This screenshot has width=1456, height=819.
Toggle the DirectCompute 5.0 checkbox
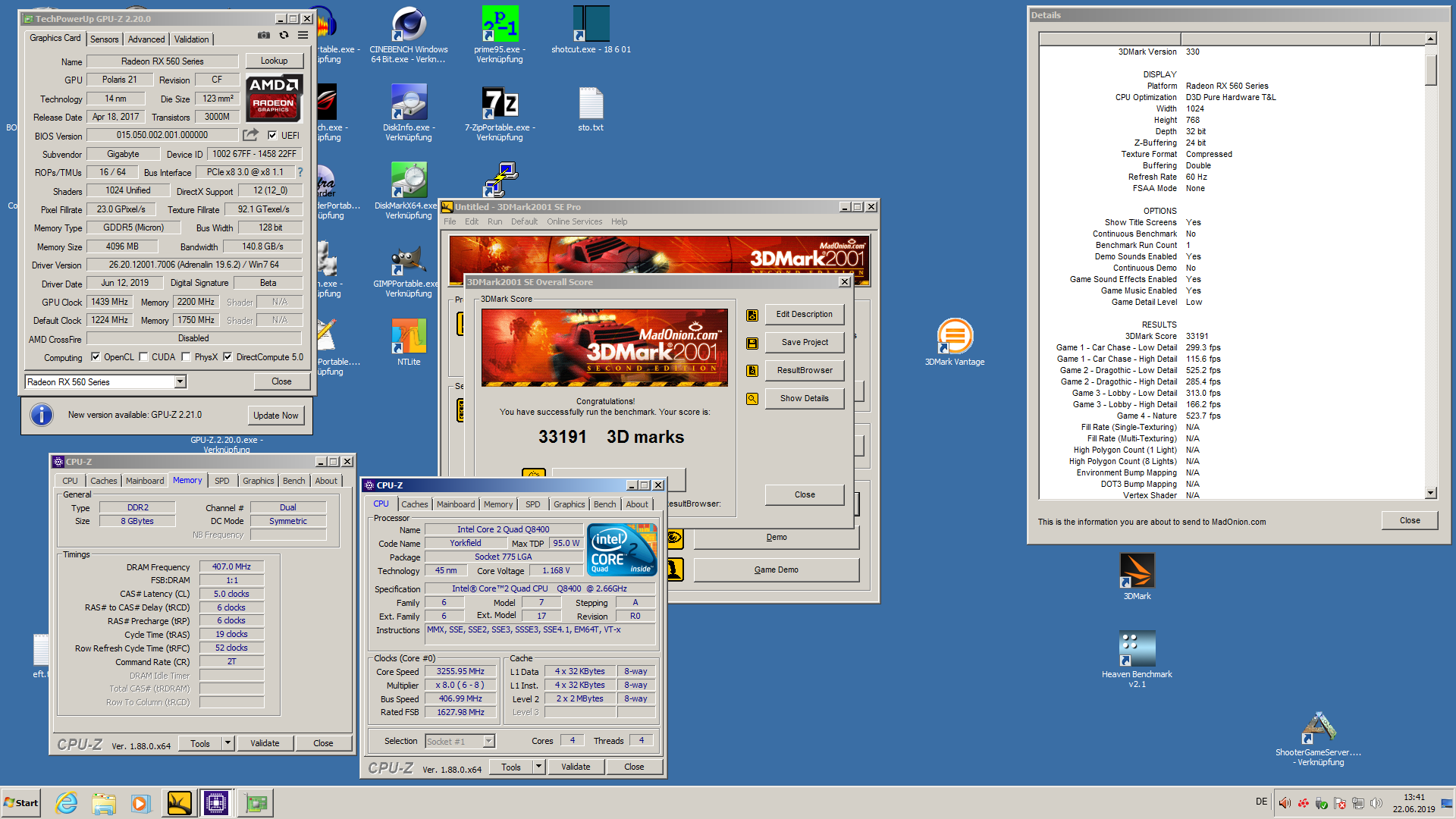click(x=227, y=357)
